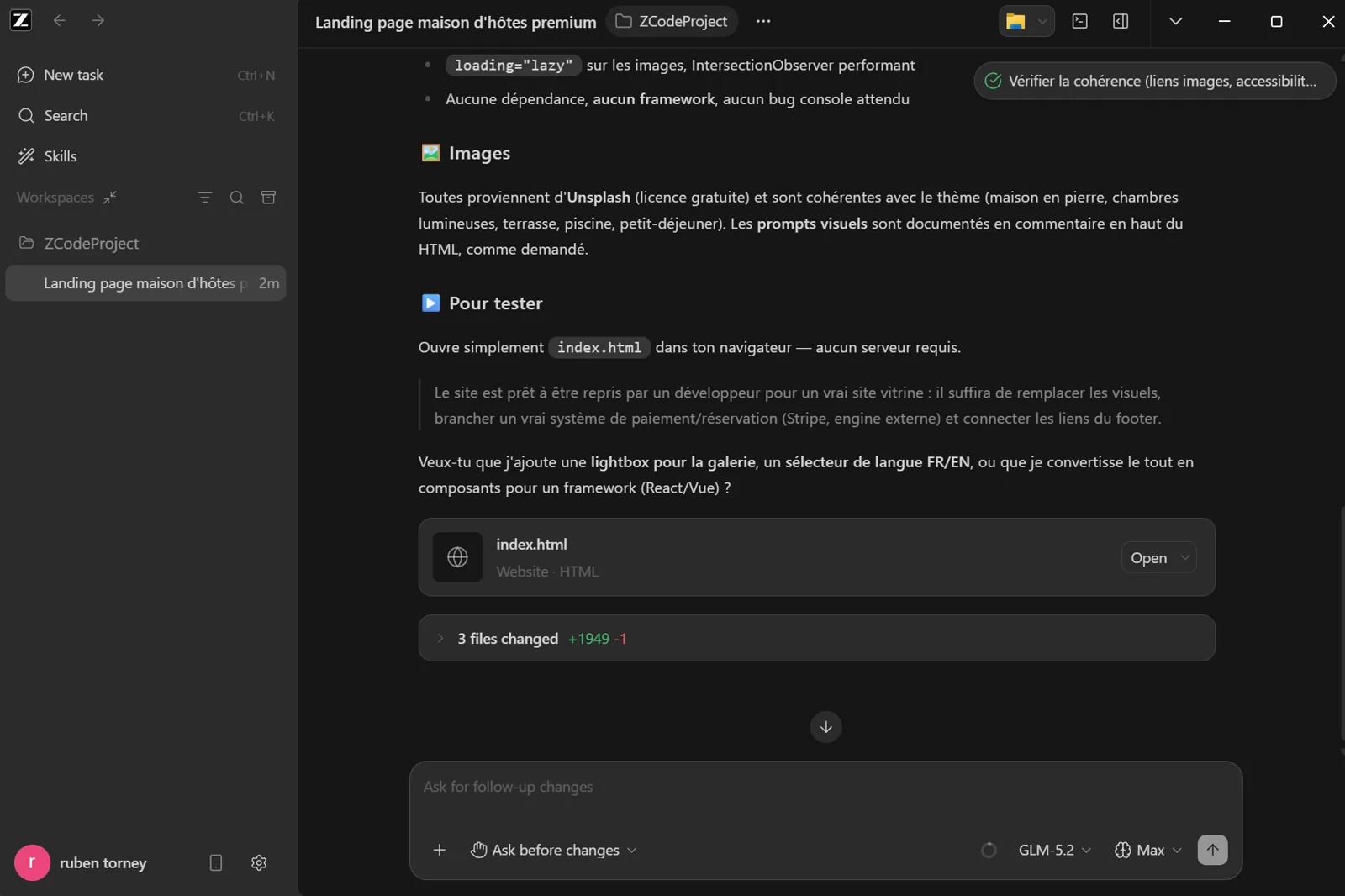This screenshot has width=1345, height=896.
Task: Click the mobile device icon in sidebar
Action: coord(216,863)
